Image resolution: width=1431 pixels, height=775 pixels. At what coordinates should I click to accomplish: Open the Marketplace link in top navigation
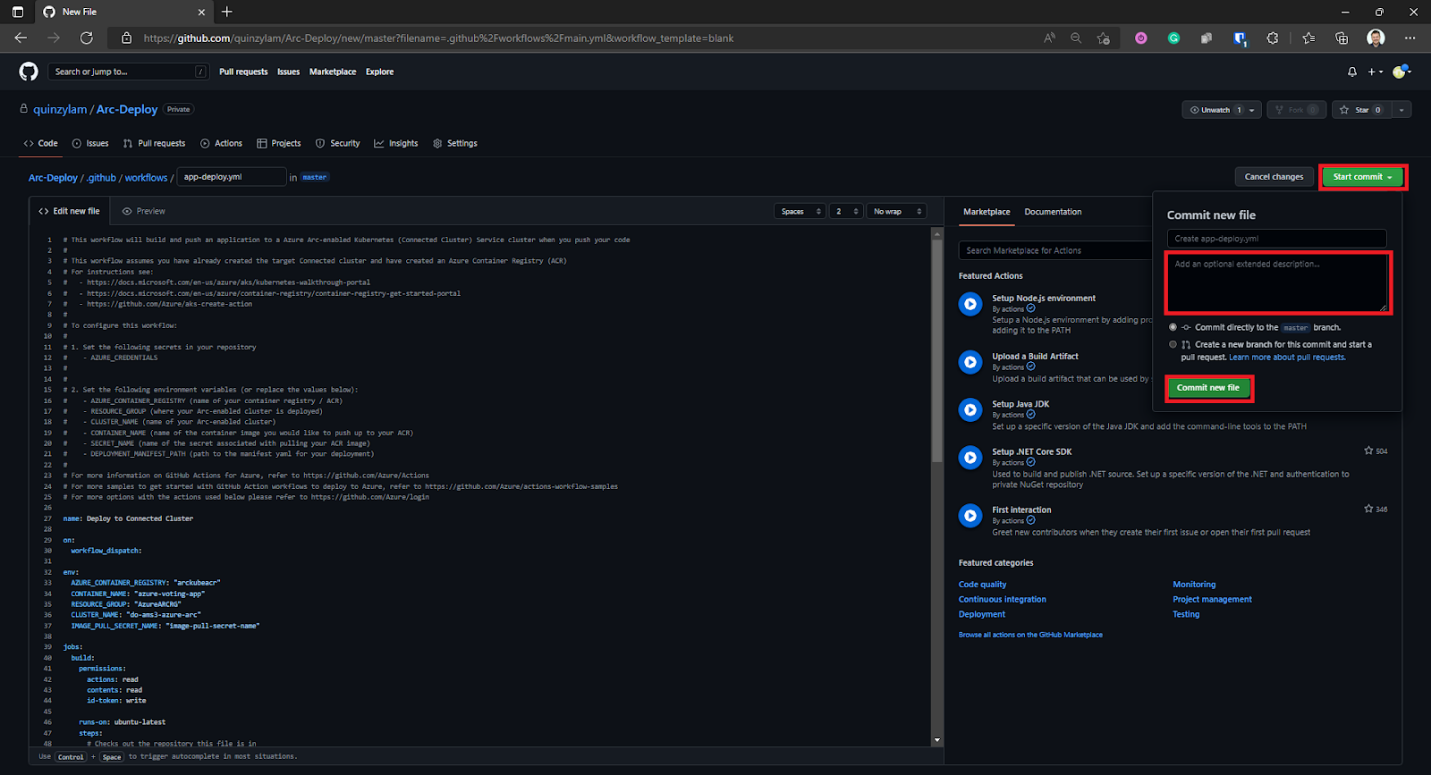(x=332, y=72)
